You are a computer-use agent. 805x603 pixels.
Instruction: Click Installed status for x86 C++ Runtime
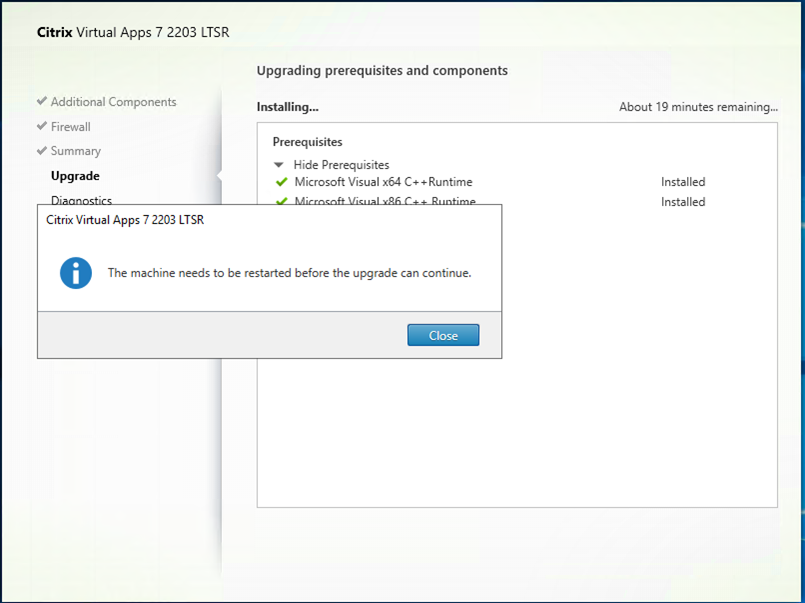pos(683,202)
